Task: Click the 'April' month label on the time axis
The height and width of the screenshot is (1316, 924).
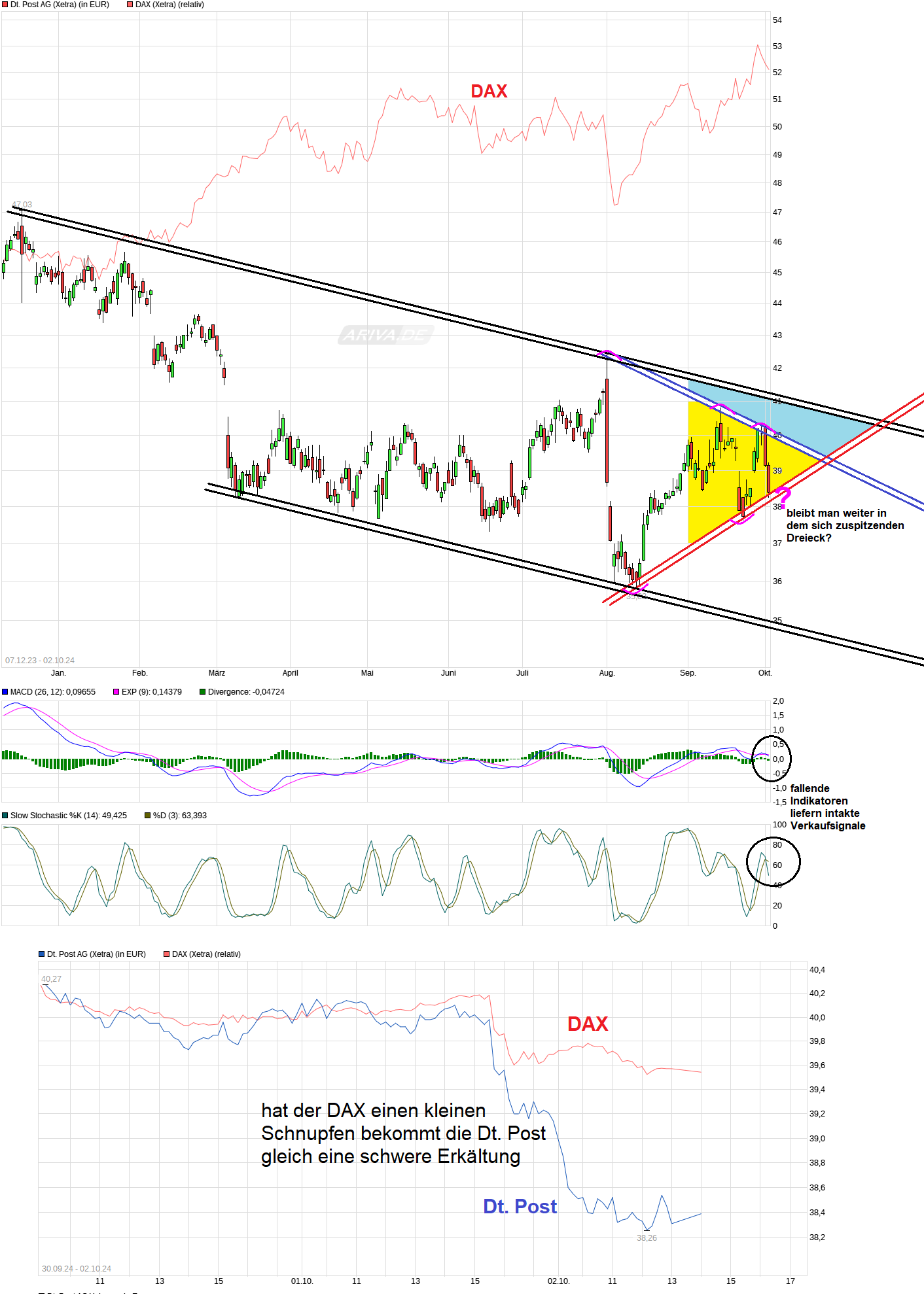Action: (x=290, y=673)
